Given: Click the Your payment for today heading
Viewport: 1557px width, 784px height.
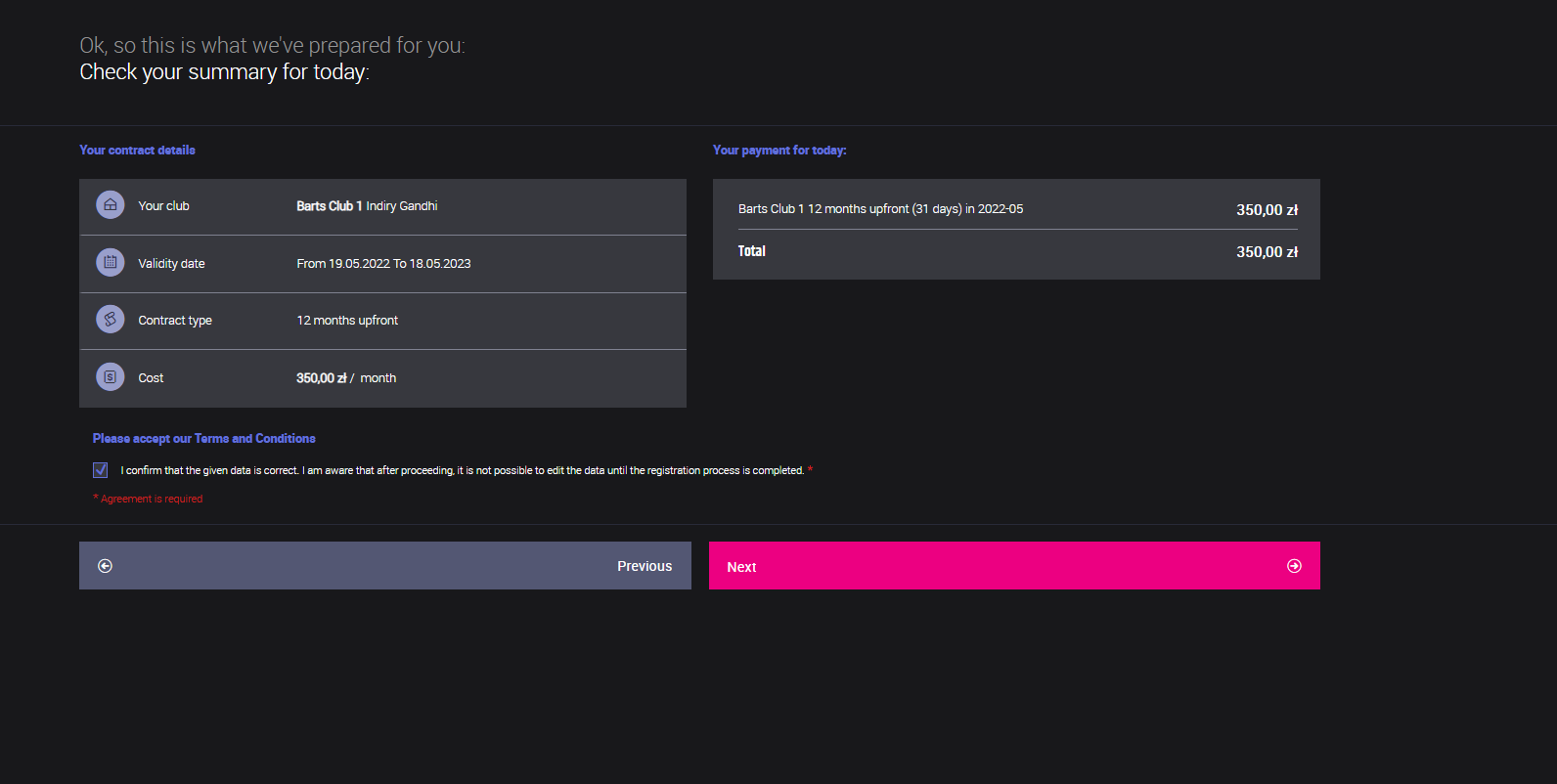Looking at the screenshot, I should pos(779,151).
